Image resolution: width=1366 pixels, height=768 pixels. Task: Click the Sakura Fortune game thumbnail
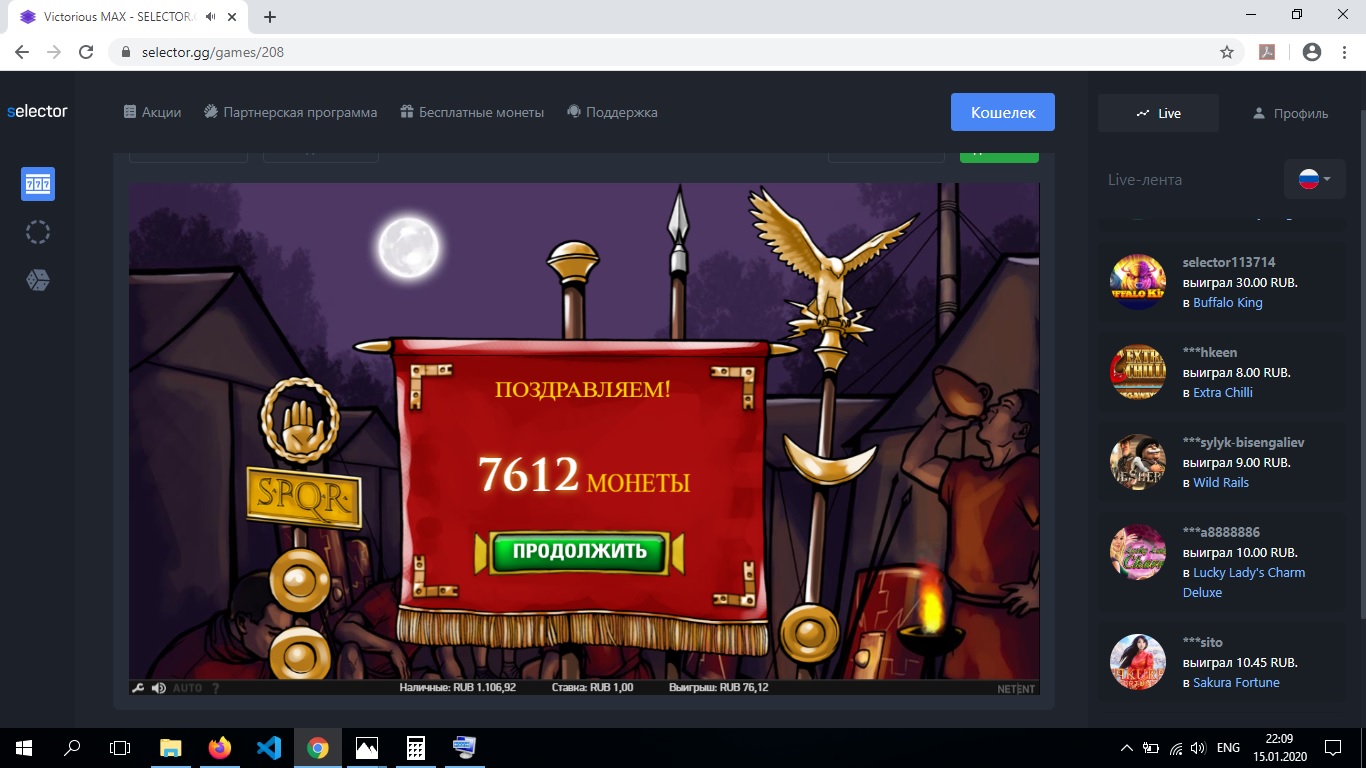[1138, 662]
